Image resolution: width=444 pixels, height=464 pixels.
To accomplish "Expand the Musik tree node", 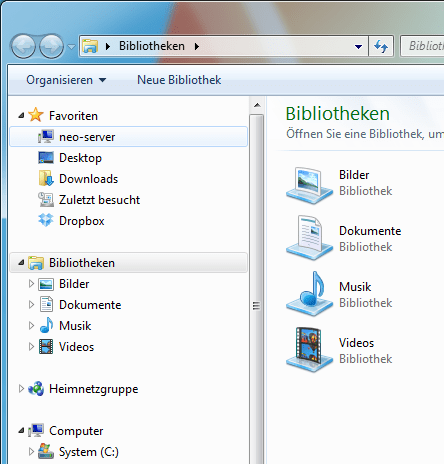I will (31, 326).
